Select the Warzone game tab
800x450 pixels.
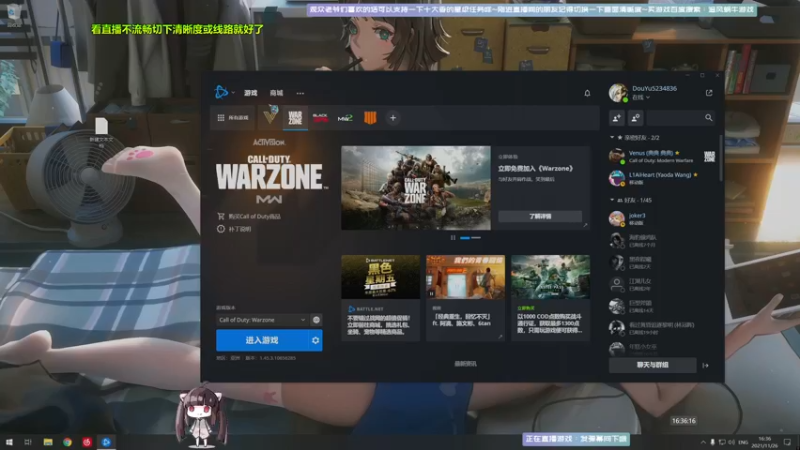[x=295, y=118]
